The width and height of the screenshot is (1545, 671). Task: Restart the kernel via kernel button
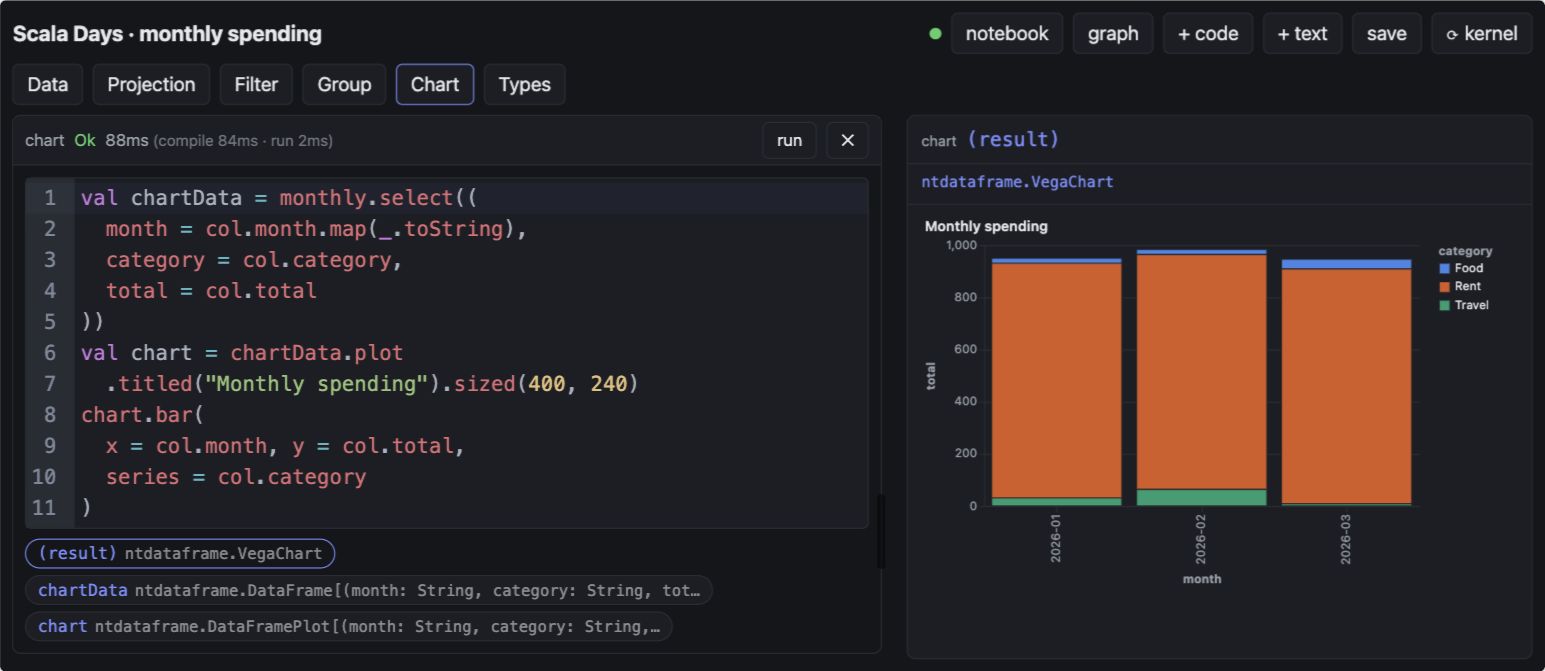tap(1481, 33)
